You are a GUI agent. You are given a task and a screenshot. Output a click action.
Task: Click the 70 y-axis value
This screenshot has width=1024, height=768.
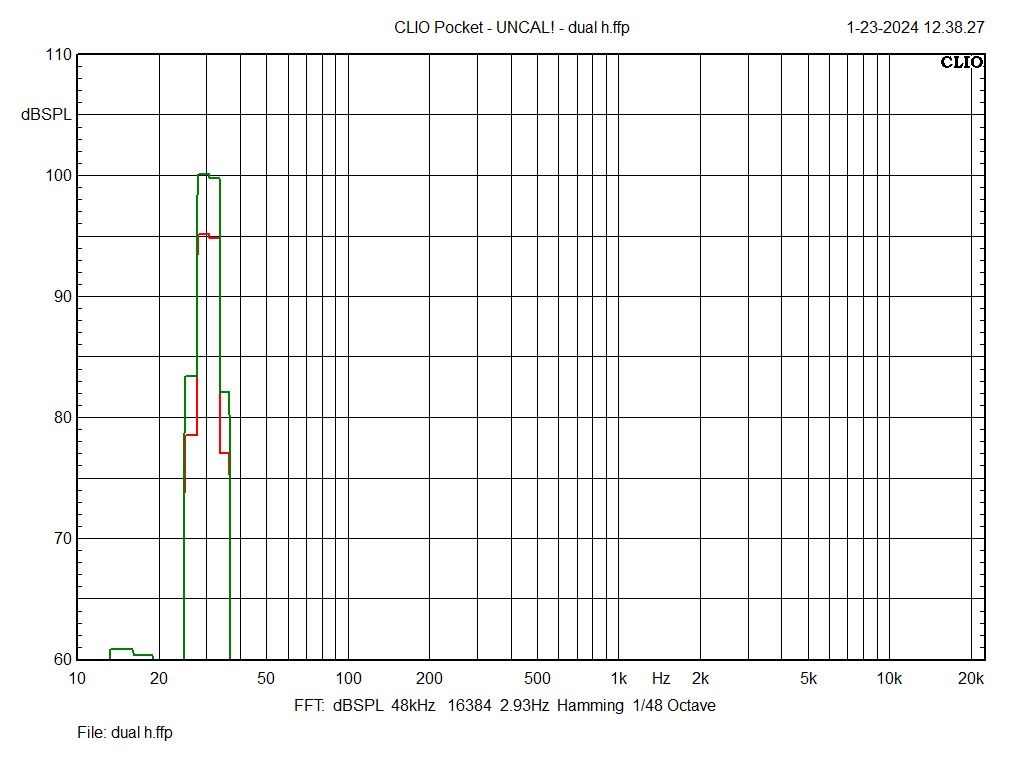click(63, 539)
